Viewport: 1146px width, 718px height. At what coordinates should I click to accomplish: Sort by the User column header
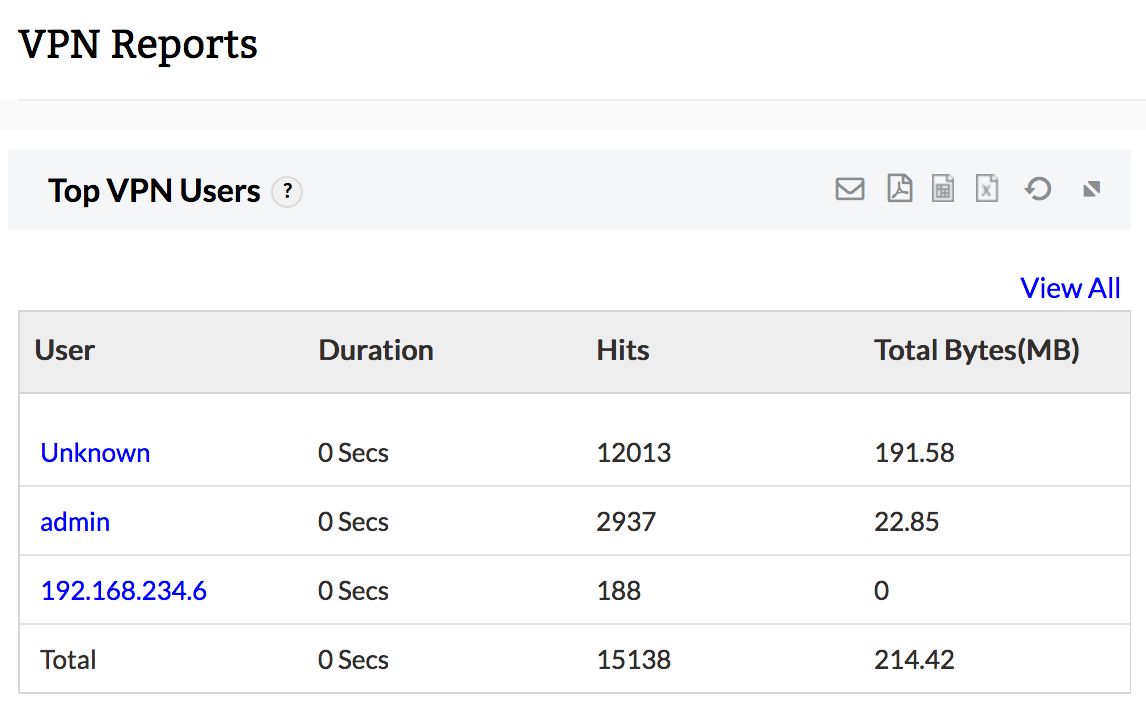[65, 350]
